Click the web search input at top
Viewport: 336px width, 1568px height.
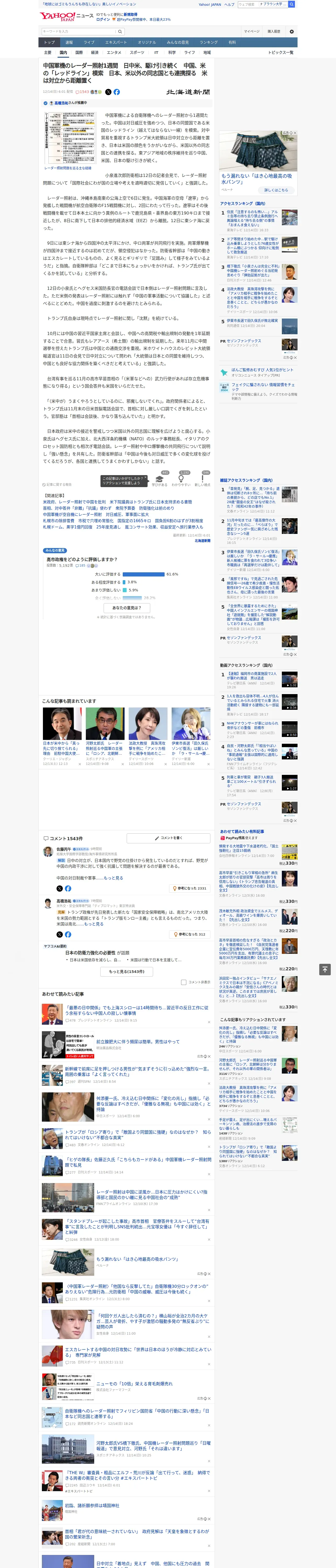coord(248,4)
